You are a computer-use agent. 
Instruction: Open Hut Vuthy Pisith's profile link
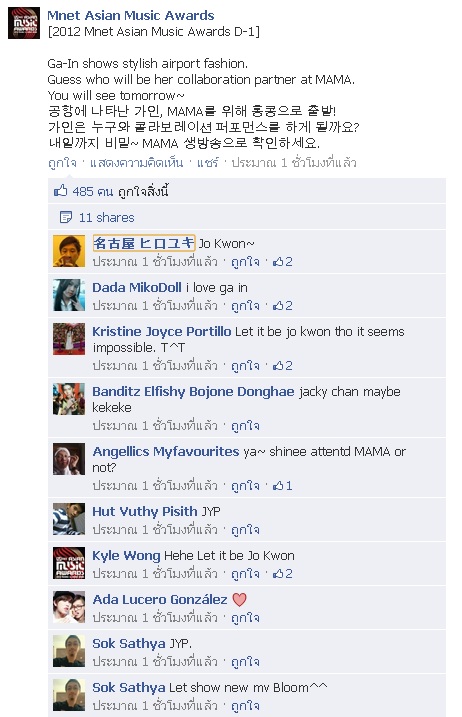coord(145,511)
